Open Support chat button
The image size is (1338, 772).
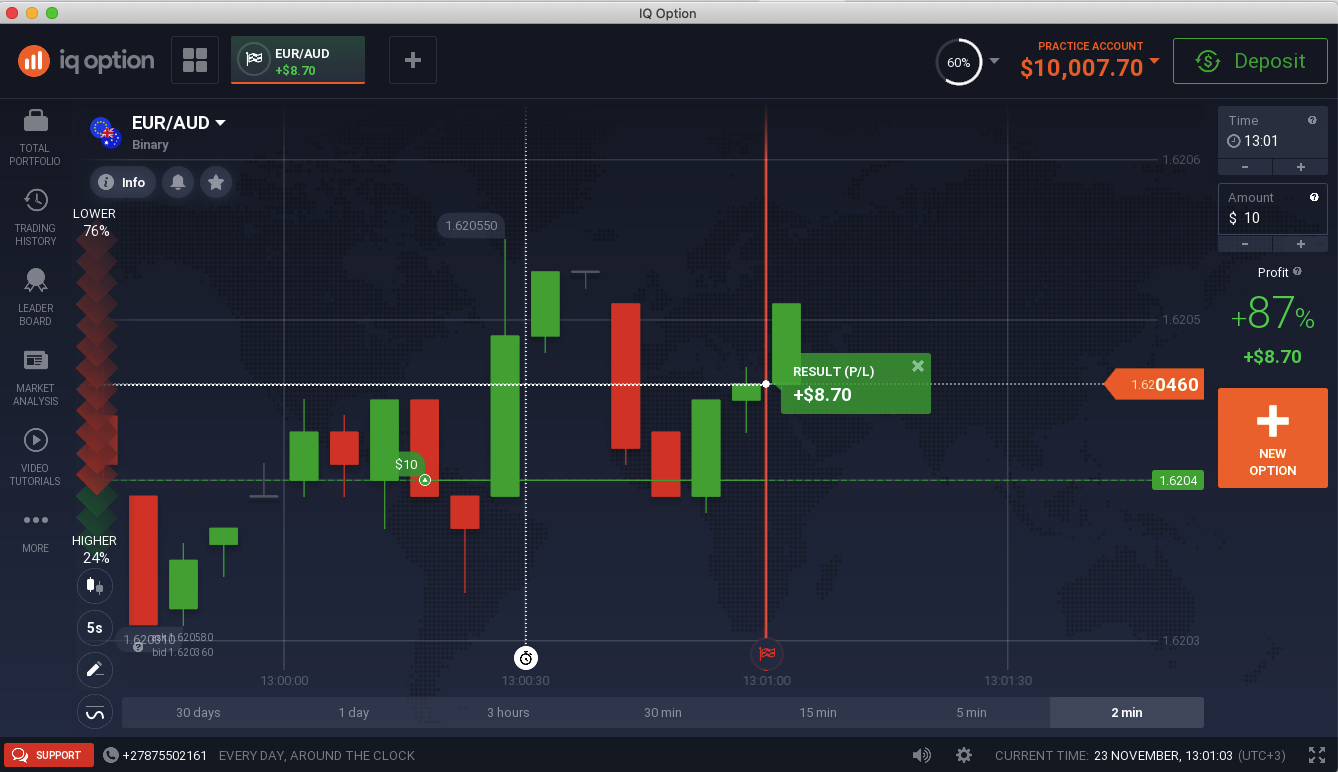point(49,755)
